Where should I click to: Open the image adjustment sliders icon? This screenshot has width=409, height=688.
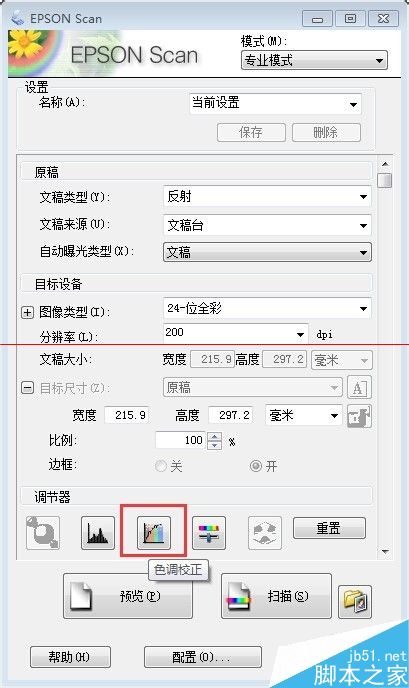(209, 533)
